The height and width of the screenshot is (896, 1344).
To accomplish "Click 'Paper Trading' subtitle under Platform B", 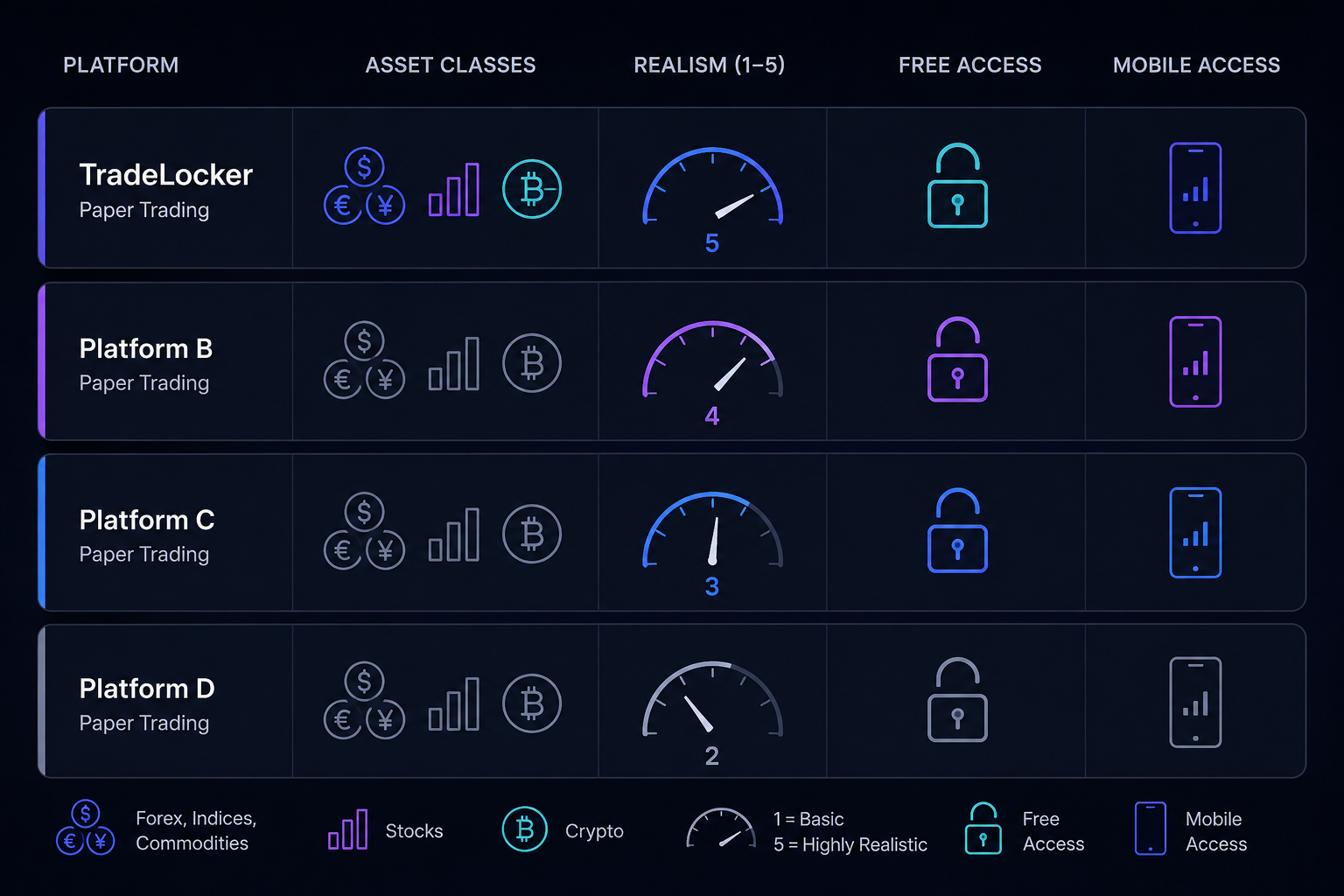I will (x=144, y=384).
